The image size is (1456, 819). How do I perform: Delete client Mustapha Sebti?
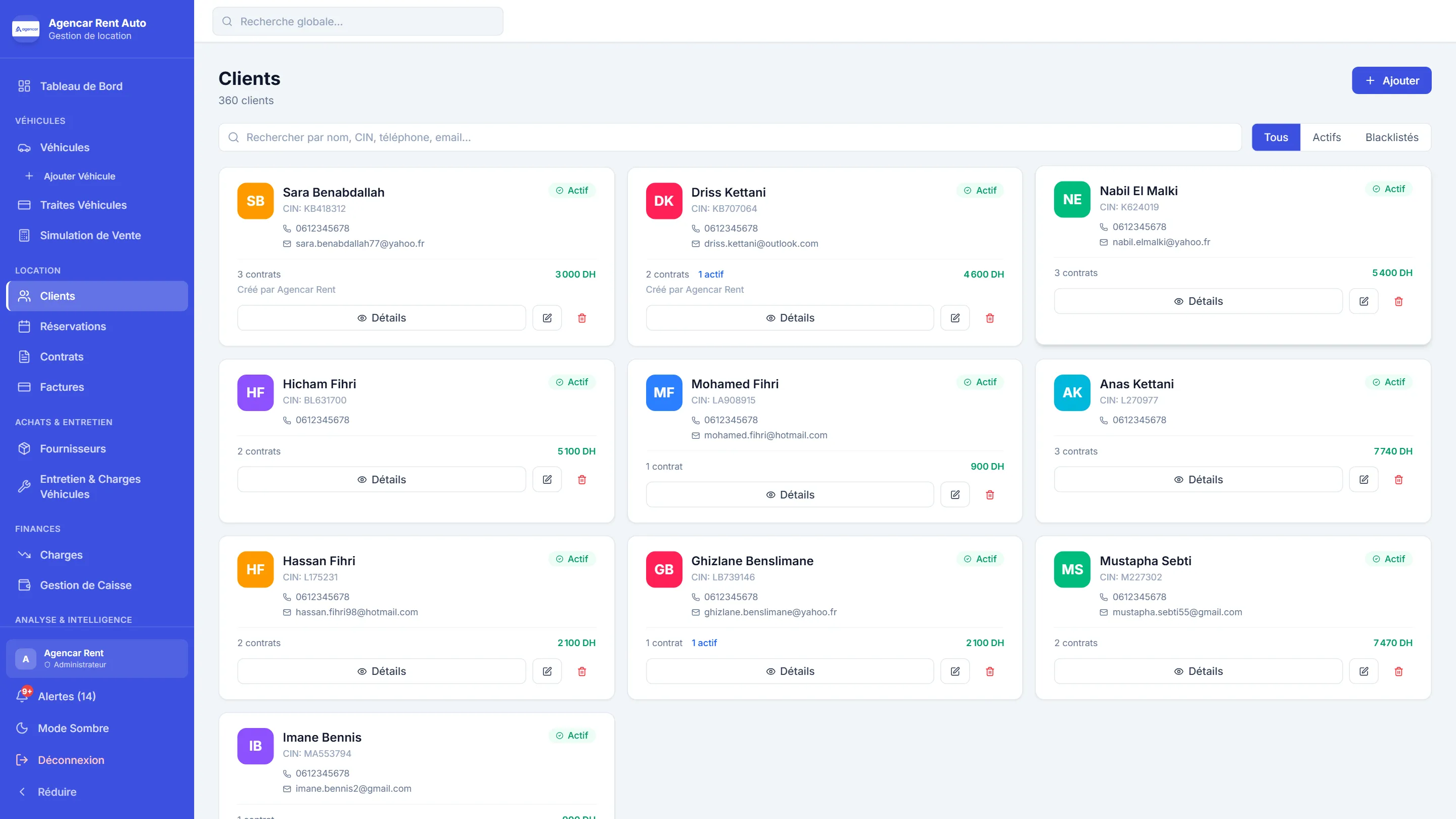tap(1398, 671)
